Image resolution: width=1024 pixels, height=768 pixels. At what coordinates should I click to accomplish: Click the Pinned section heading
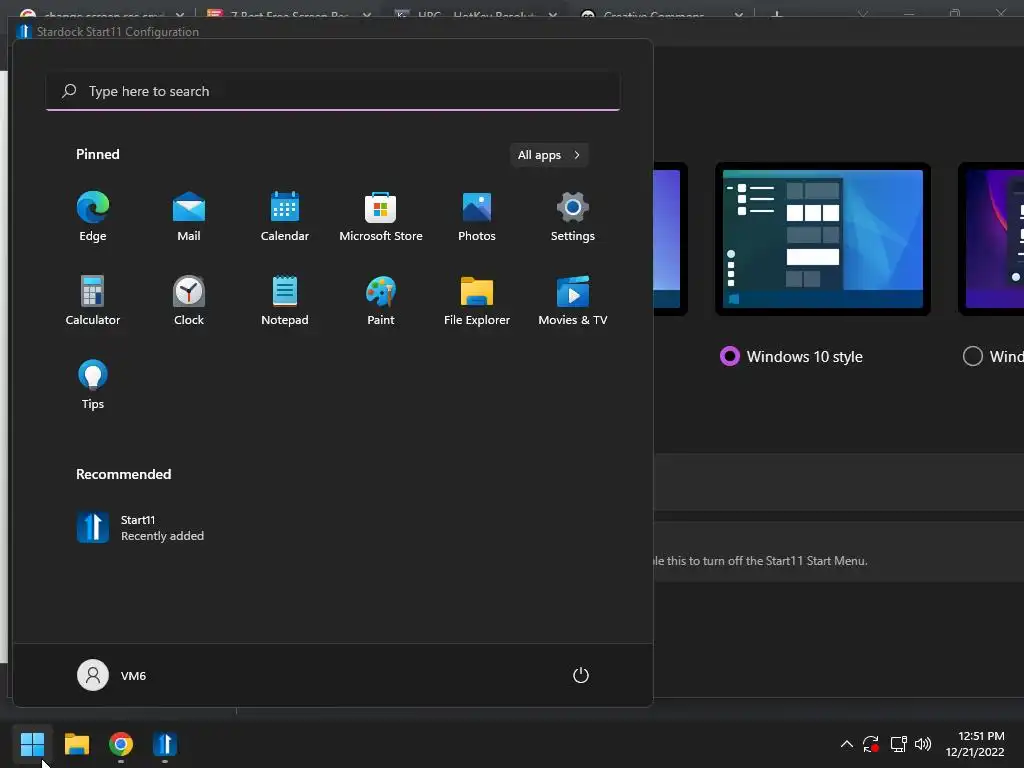click(x=98, y=154)
